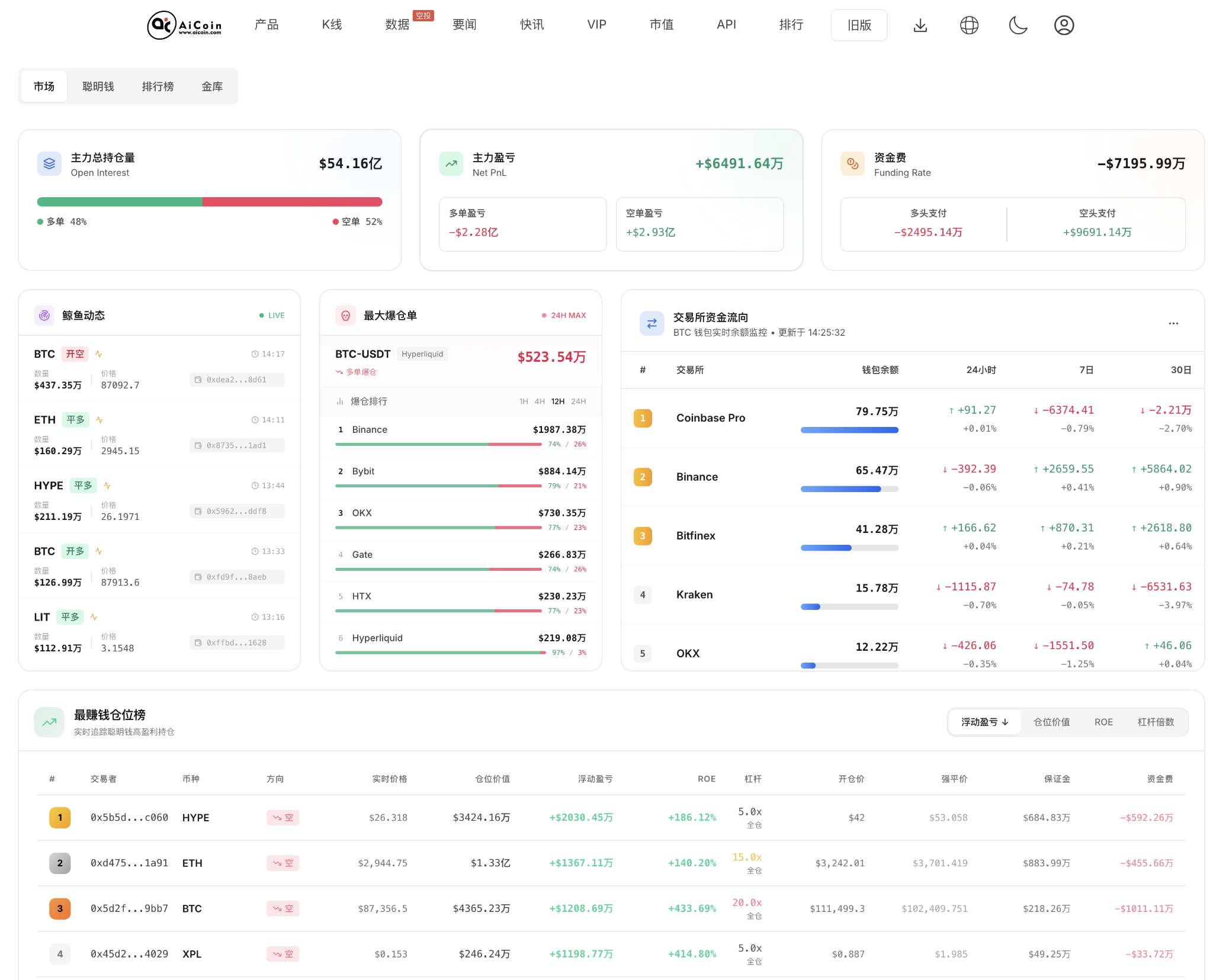Select the 12H liquidation timeframe
1213x980 pixels.
pos(558,401)
